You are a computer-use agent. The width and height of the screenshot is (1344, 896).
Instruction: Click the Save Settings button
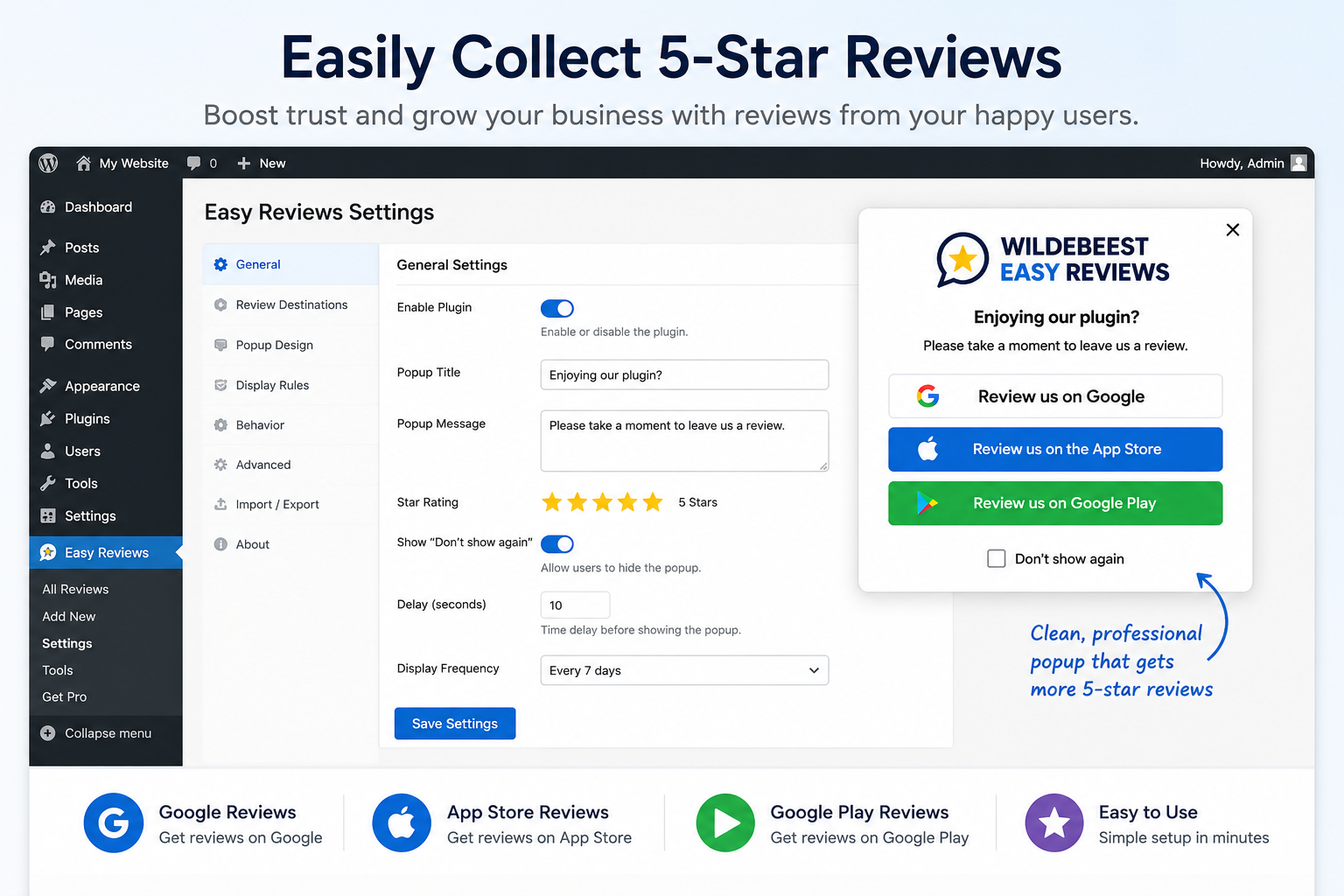(455, 724)
